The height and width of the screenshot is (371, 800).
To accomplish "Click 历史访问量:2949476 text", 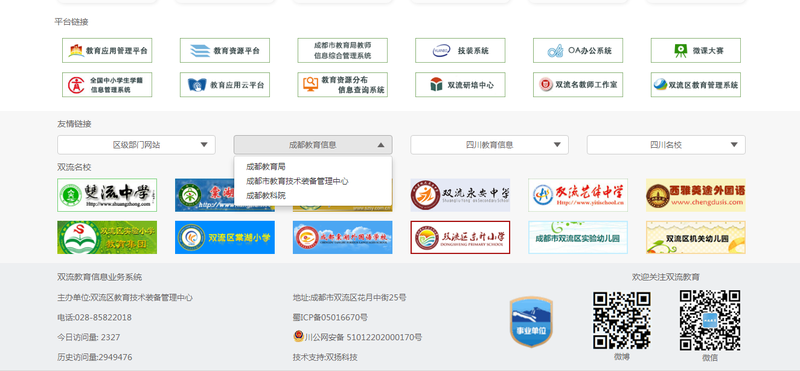I will [x=94, y=357].
